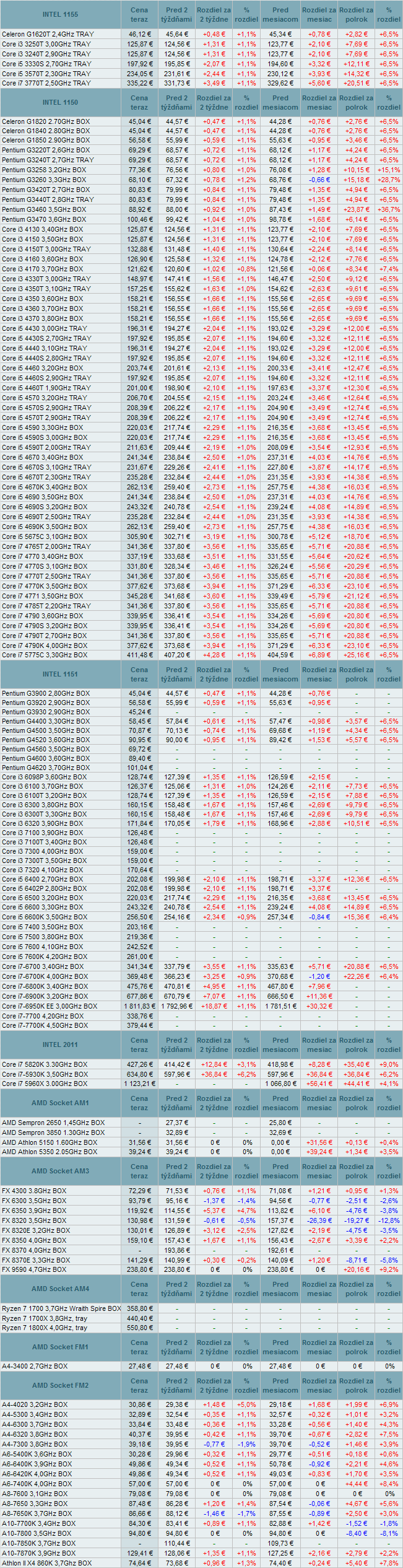Click 'Celeron G1620T 2,4GHz TRAY' product name

48,34
